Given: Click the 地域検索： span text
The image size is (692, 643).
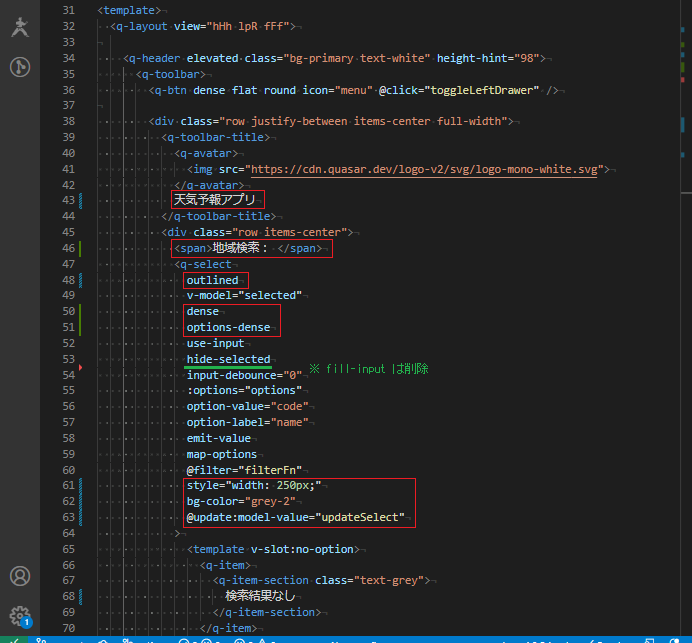Looking at the screenshot, I should pyautogui.click(x=241, y=248).
